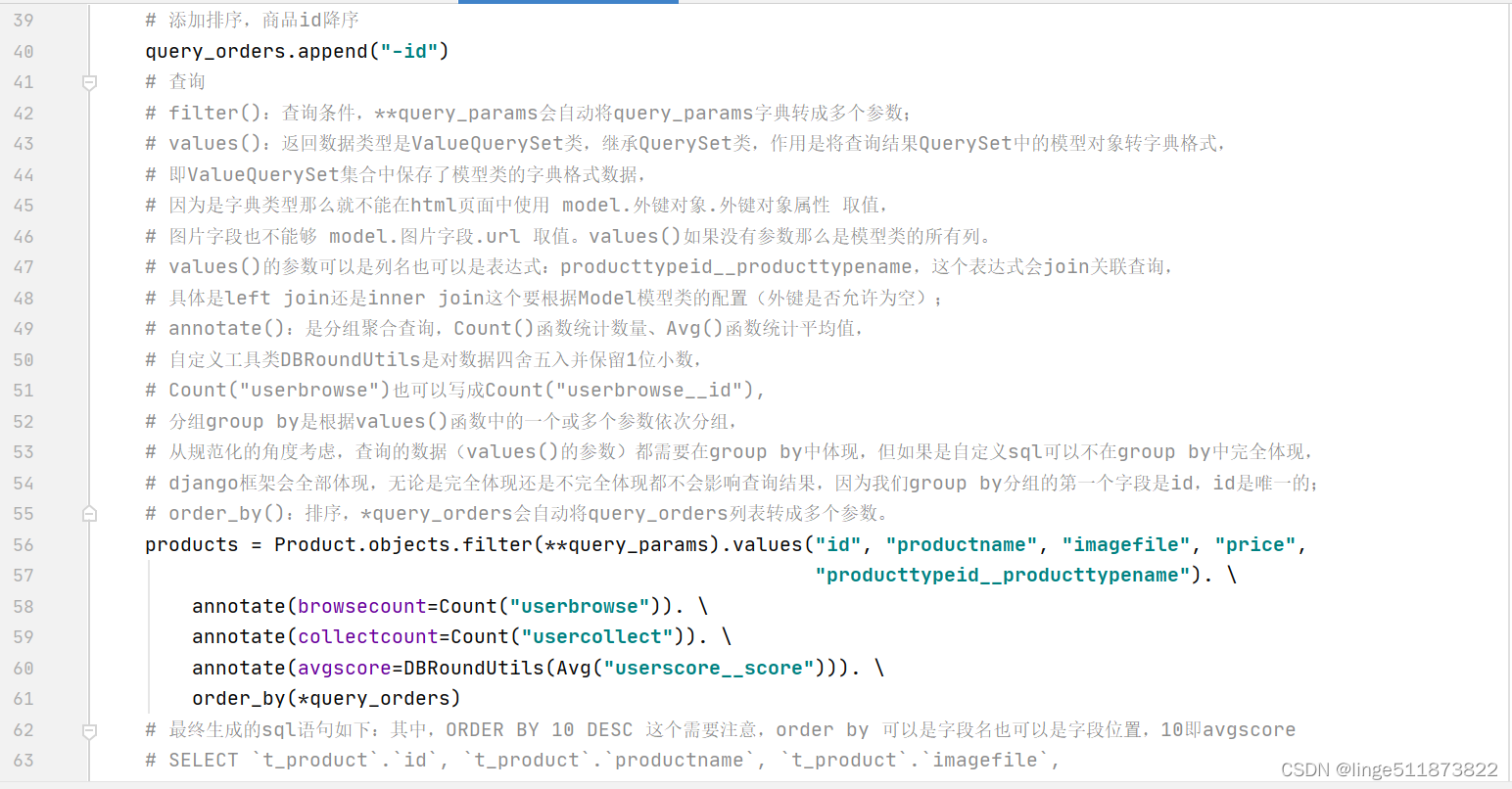Collapse the comment fold marker at line 41
1512x789 pixels.
(89, 82)
